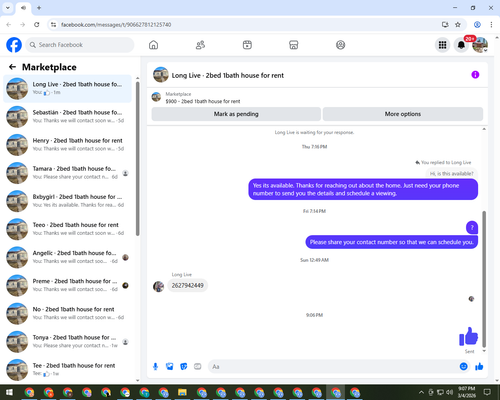This screenshot has width=500, height=400.
Task: Click the Search Facebook field
Action: pyautogui.click(x=80, y=45)
